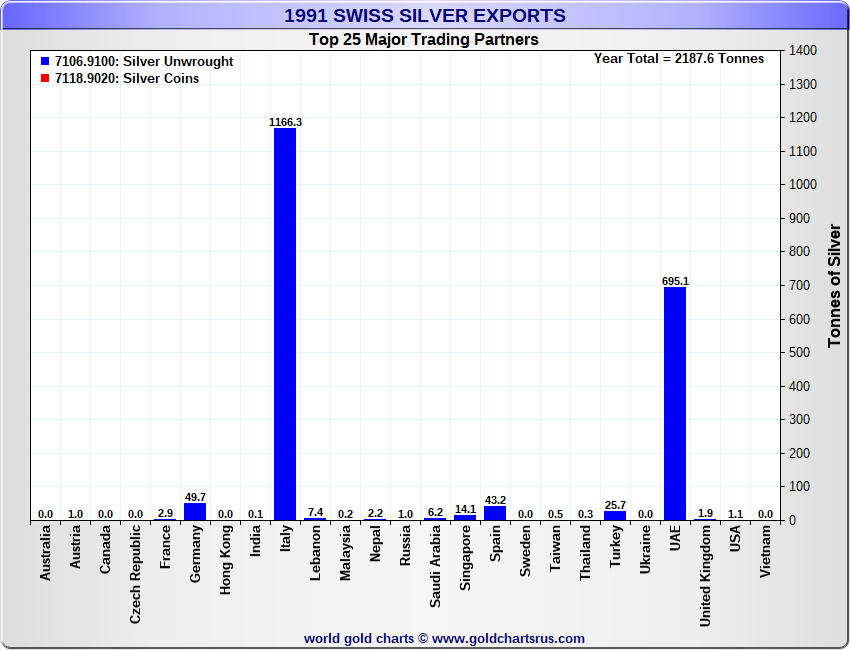Click the 'Spain' axis label
The image size is (850, 650).
click(x=495, y=543)
